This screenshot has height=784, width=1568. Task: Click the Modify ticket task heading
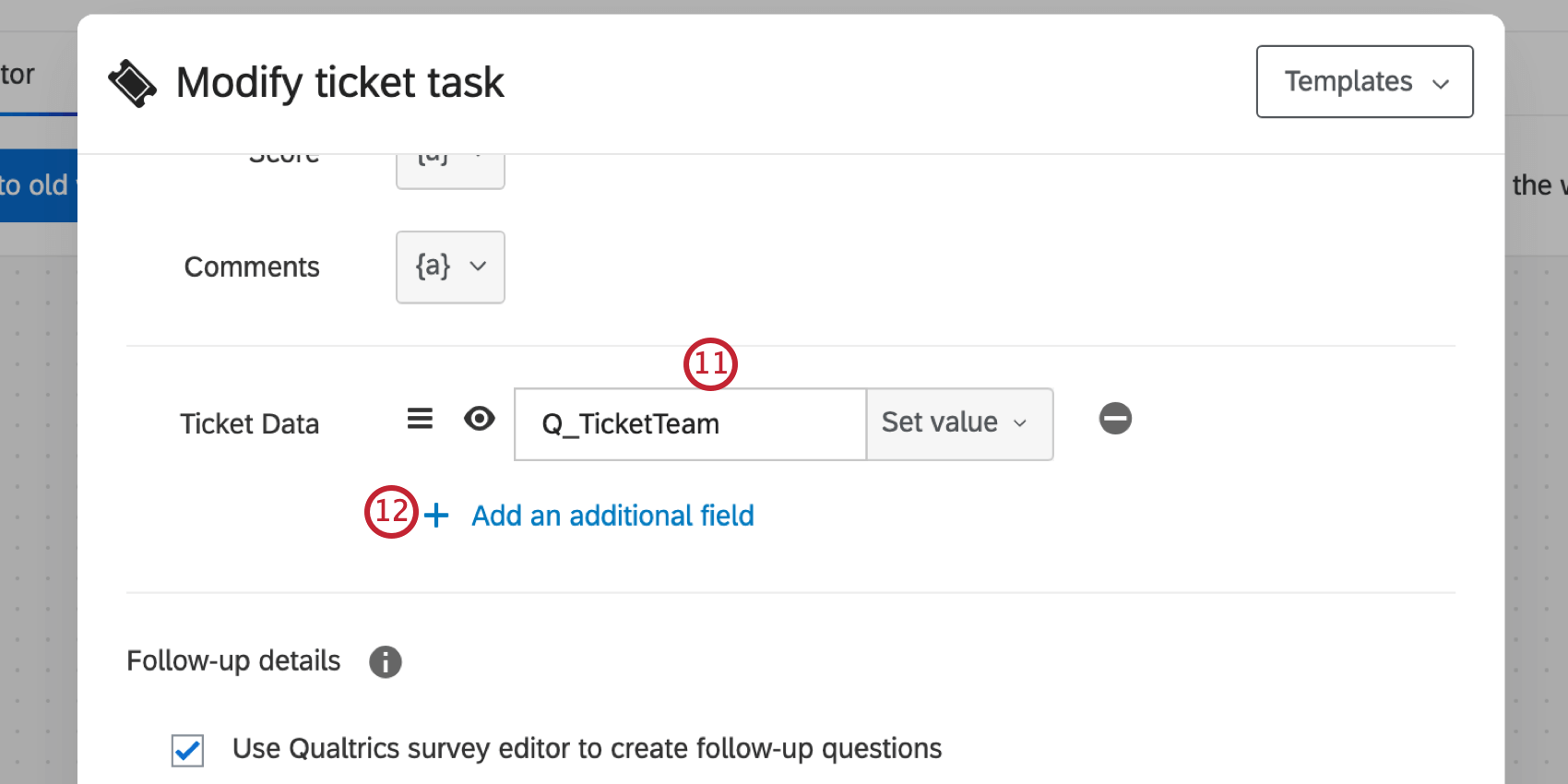(x=339, y=83)
